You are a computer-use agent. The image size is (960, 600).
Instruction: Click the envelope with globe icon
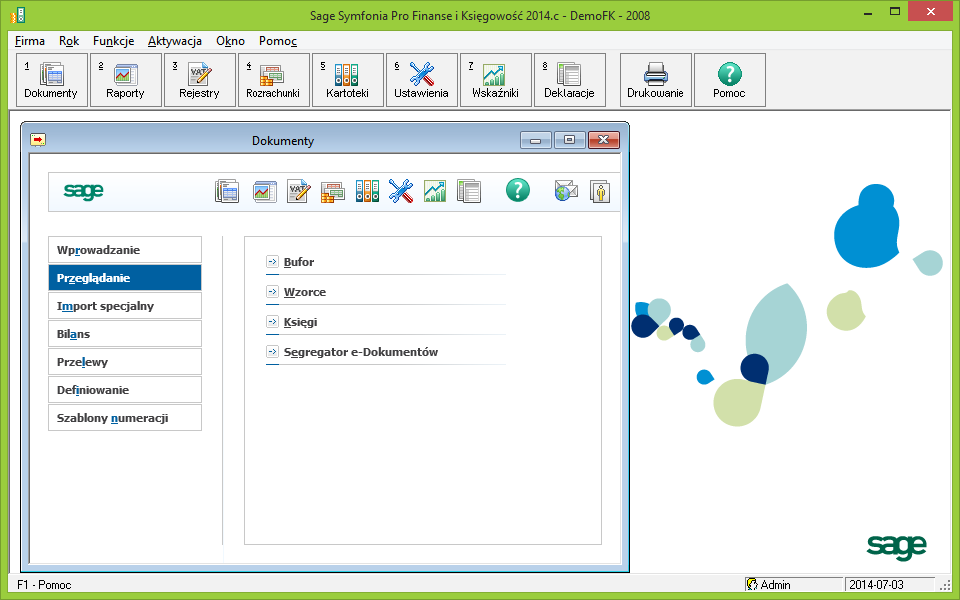(566, 190)
